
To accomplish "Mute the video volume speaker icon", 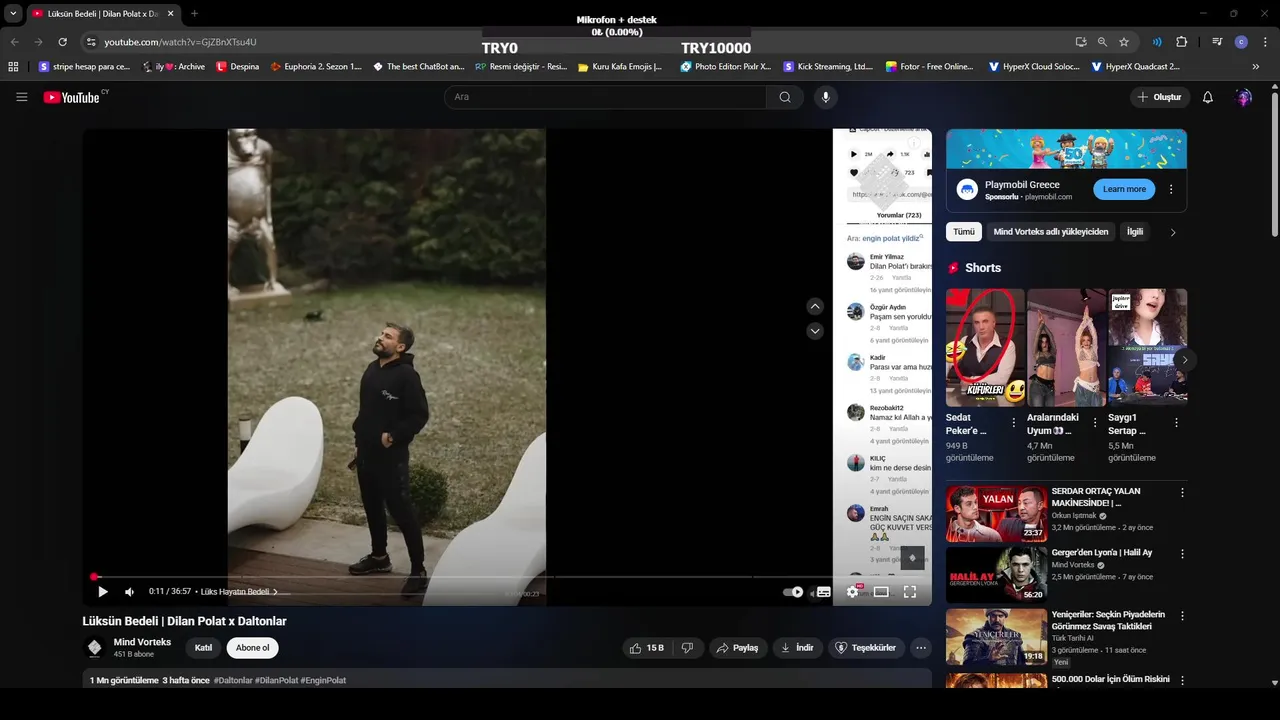I will (x=129, y=591).
